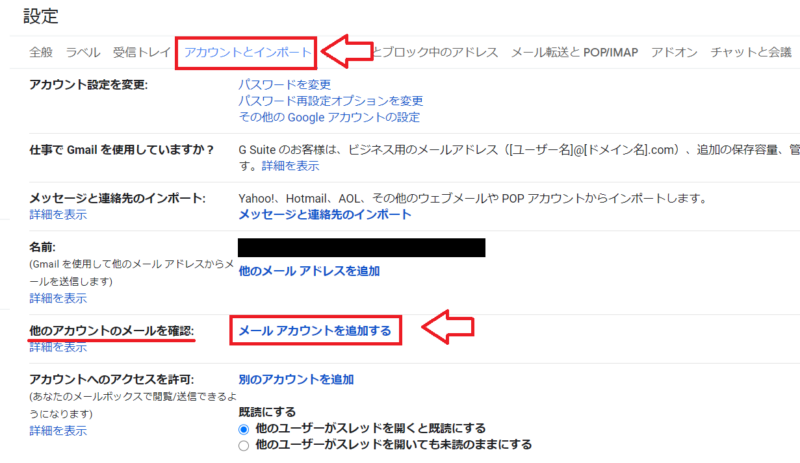Image resolution: width=800 pixels, height=463 pixels.
Task: Switch to the ラベル tab
Action: click(x=83, y=52)
